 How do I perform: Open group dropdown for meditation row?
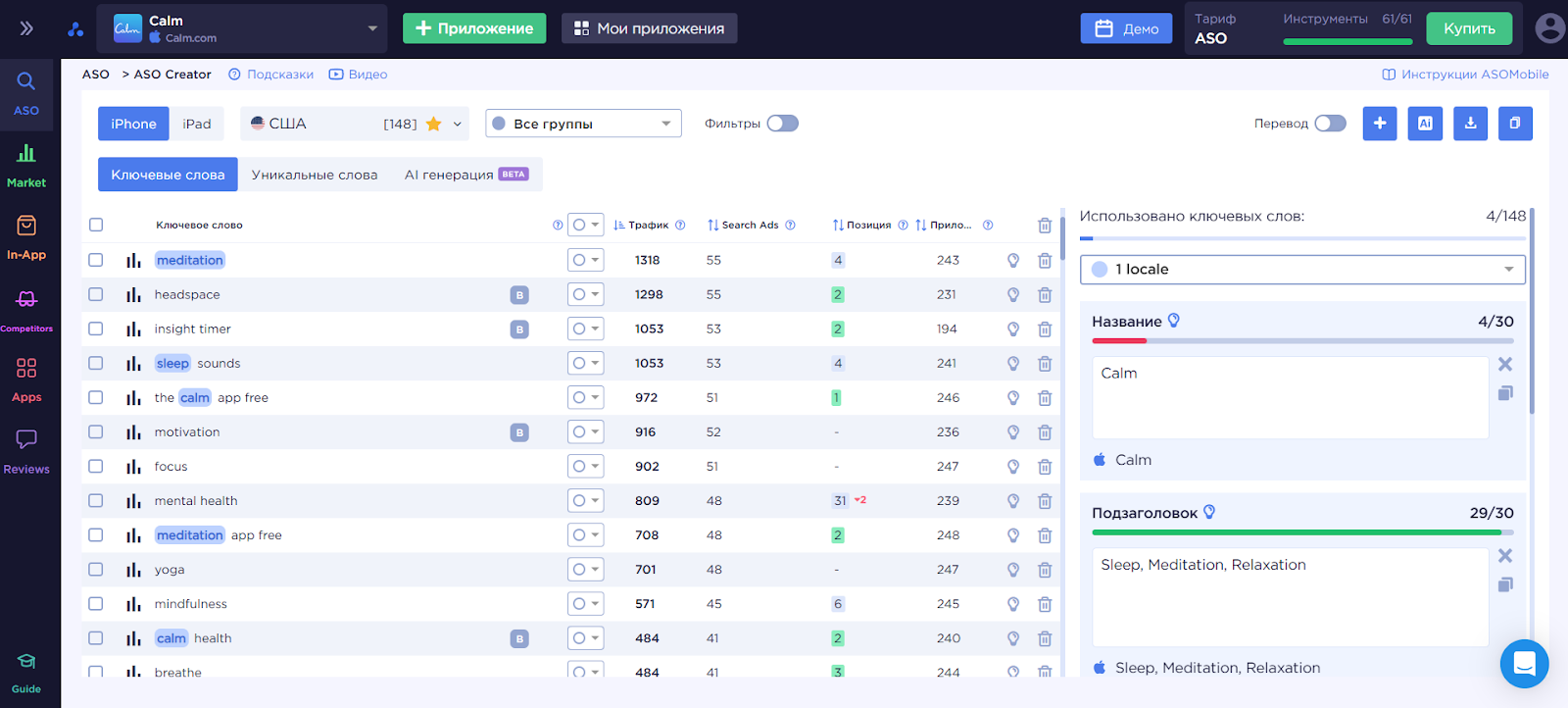point(585,261)
